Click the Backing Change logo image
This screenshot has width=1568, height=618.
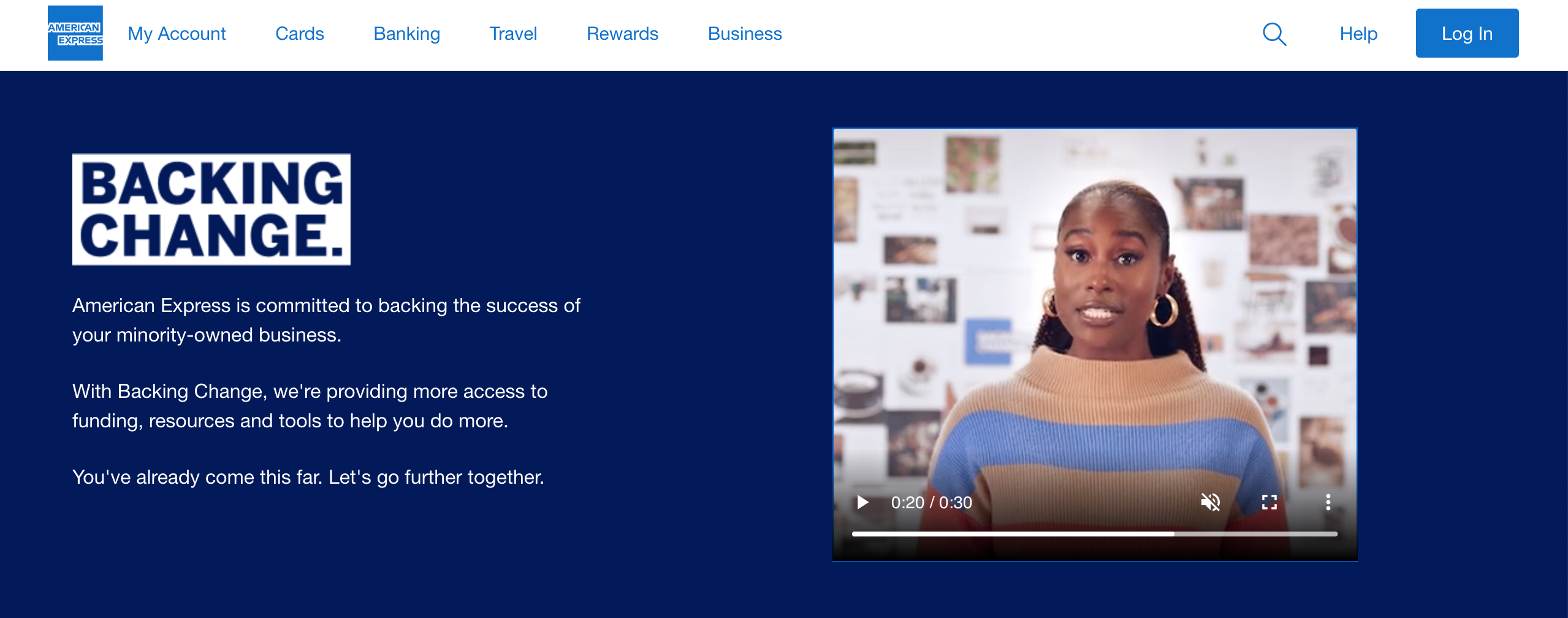pyautogui.click(x=211, y=209)
